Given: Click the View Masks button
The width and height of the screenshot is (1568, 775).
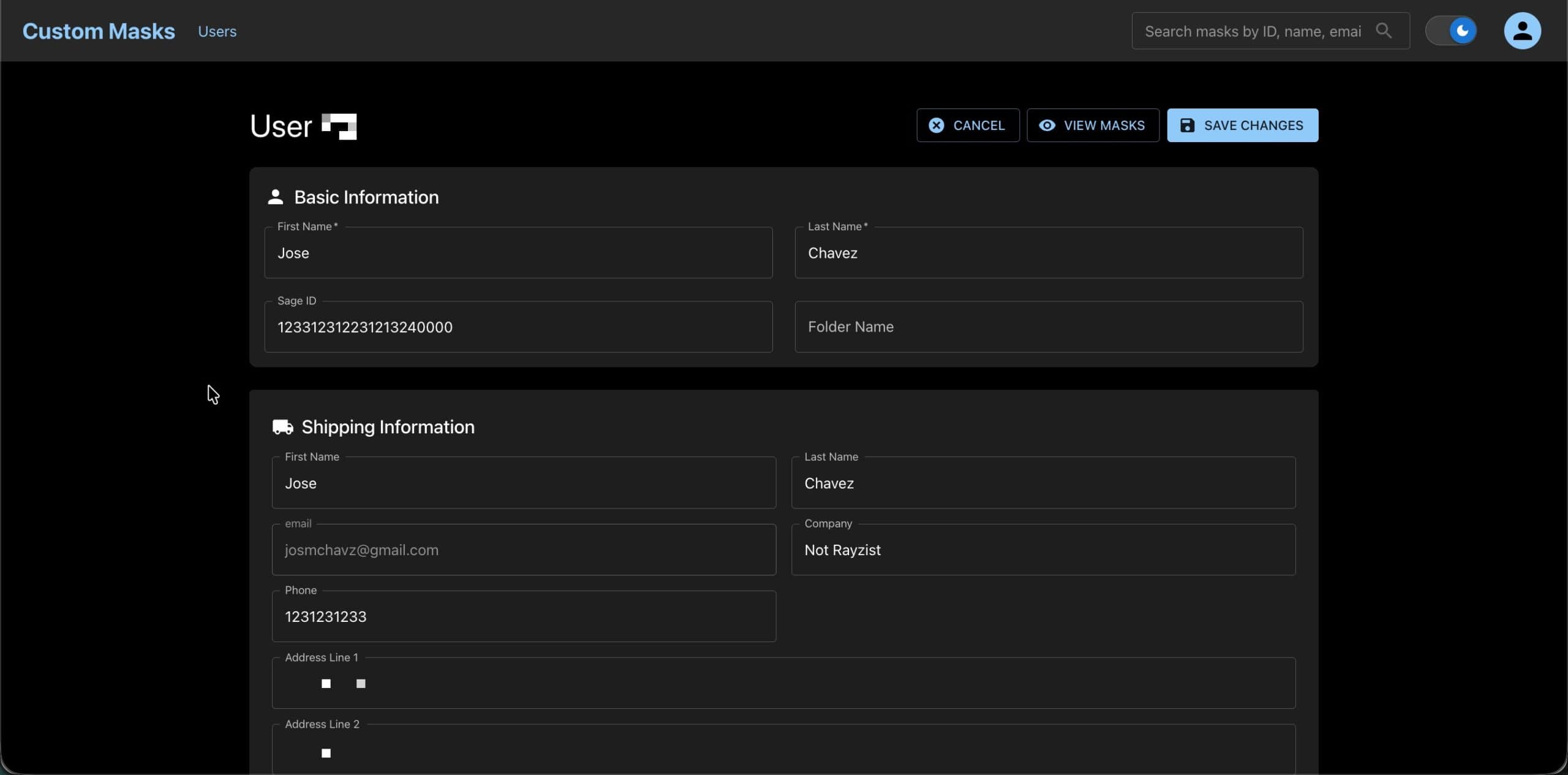Looking at the screenshot, I should [1092, 126].
